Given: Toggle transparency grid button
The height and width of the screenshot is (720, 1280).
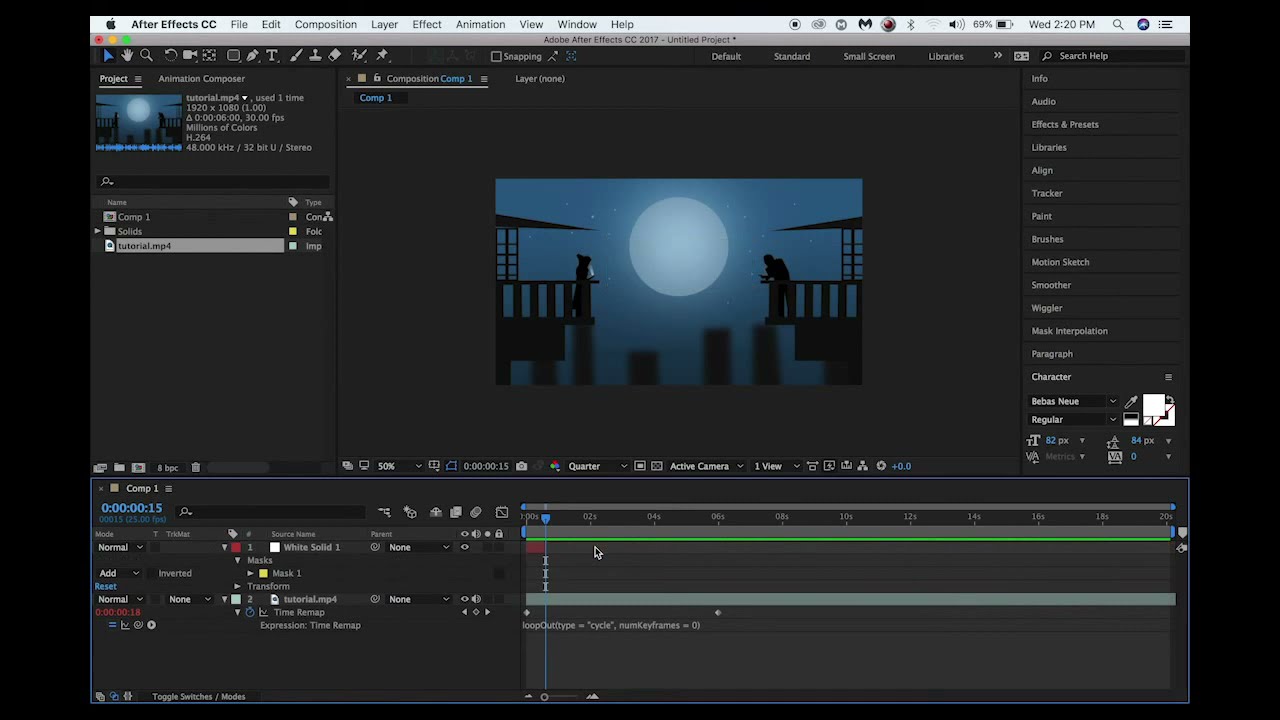Looking at the screenshot, I should click(656, 466).
